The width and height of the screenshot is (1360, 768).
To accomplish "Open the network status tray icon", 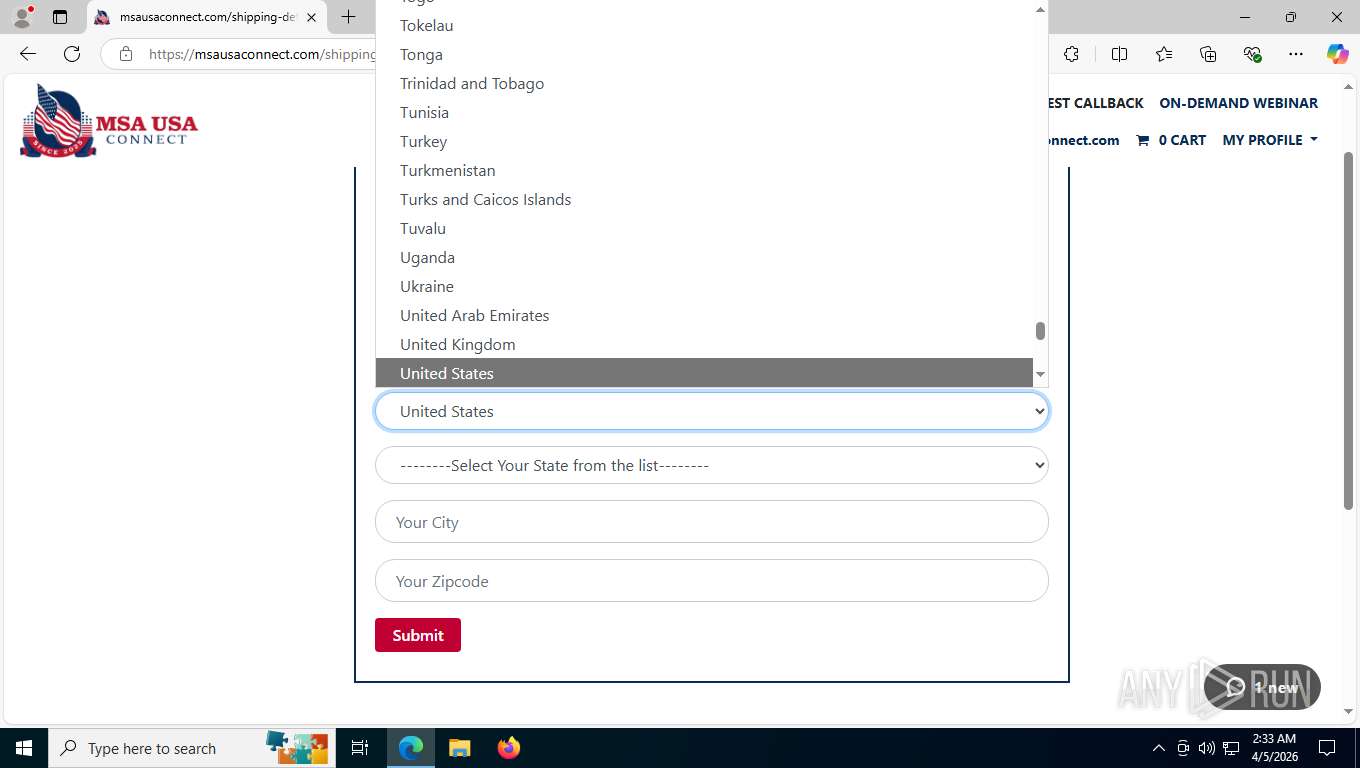I will coord(1231,748).
